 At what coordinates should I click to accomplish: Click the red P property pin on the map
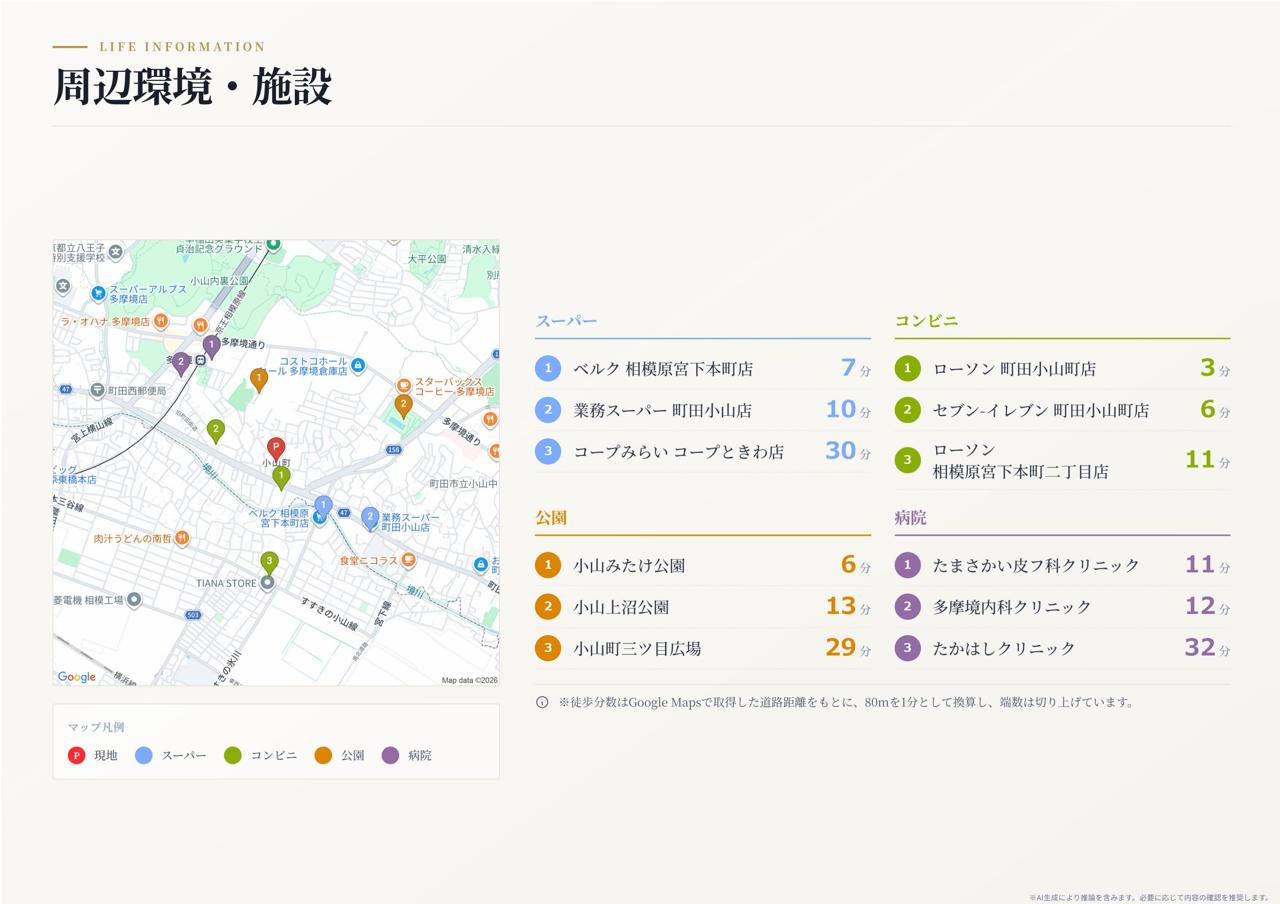(276, 449)
